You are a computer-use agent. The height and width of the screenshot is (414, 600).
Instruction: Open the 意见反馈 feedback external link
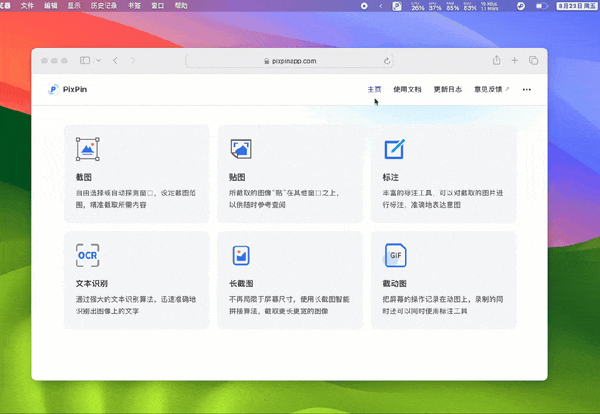click(491, 89)
